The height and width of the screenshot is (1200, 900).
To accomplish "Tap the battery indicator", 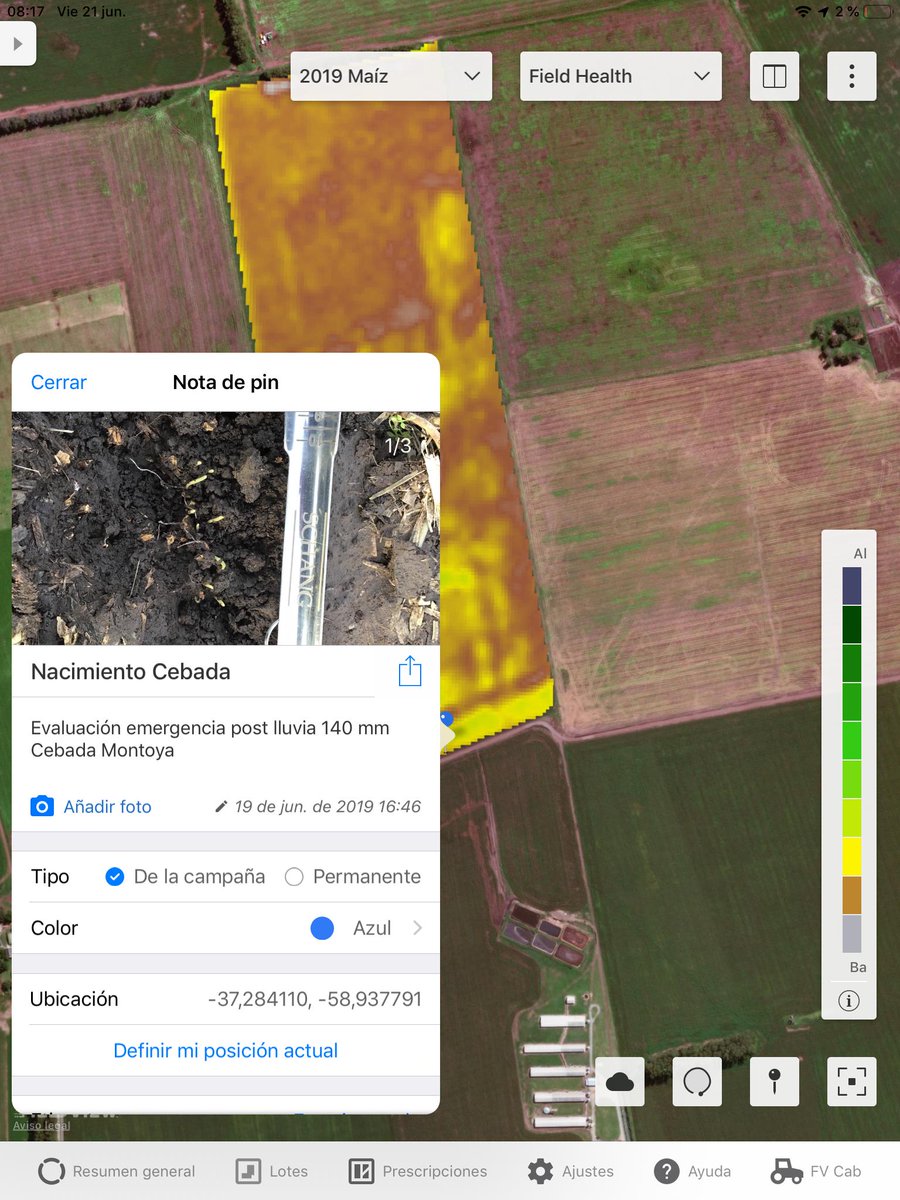I will click(x=878, y=11).
